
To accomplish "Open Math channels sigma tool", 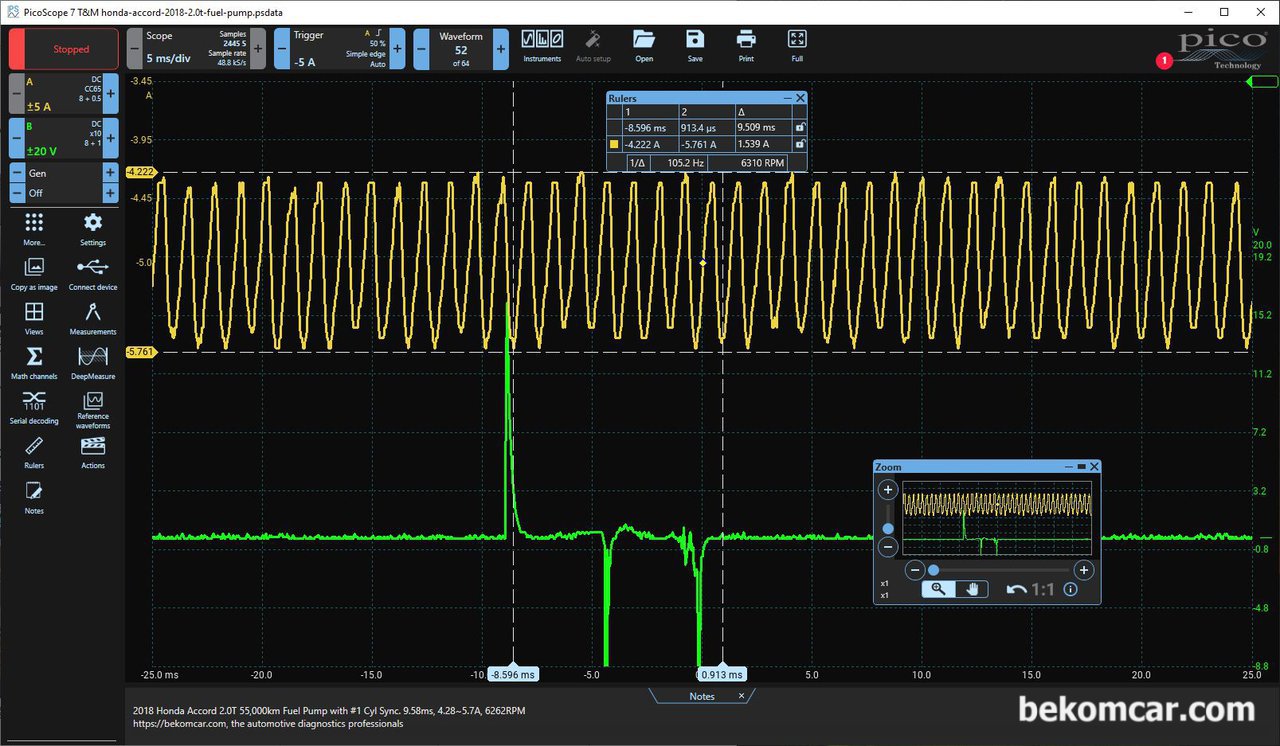I will pos(34,363).
